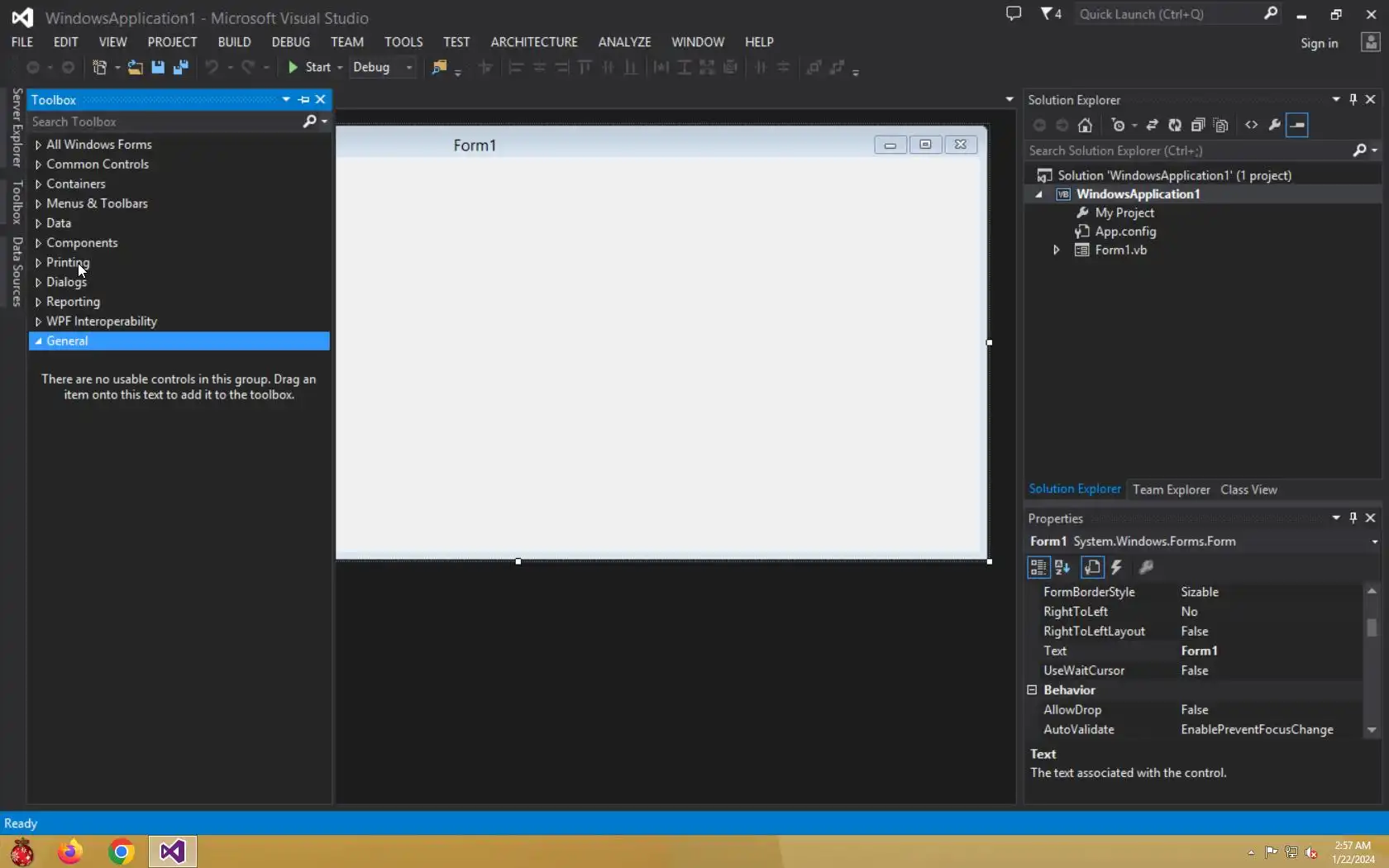Image resolution: width=1389 pixels, height=868 pixels.
Task: Toggle auto-hide pin on Toolbox
Action: [303, 99]
